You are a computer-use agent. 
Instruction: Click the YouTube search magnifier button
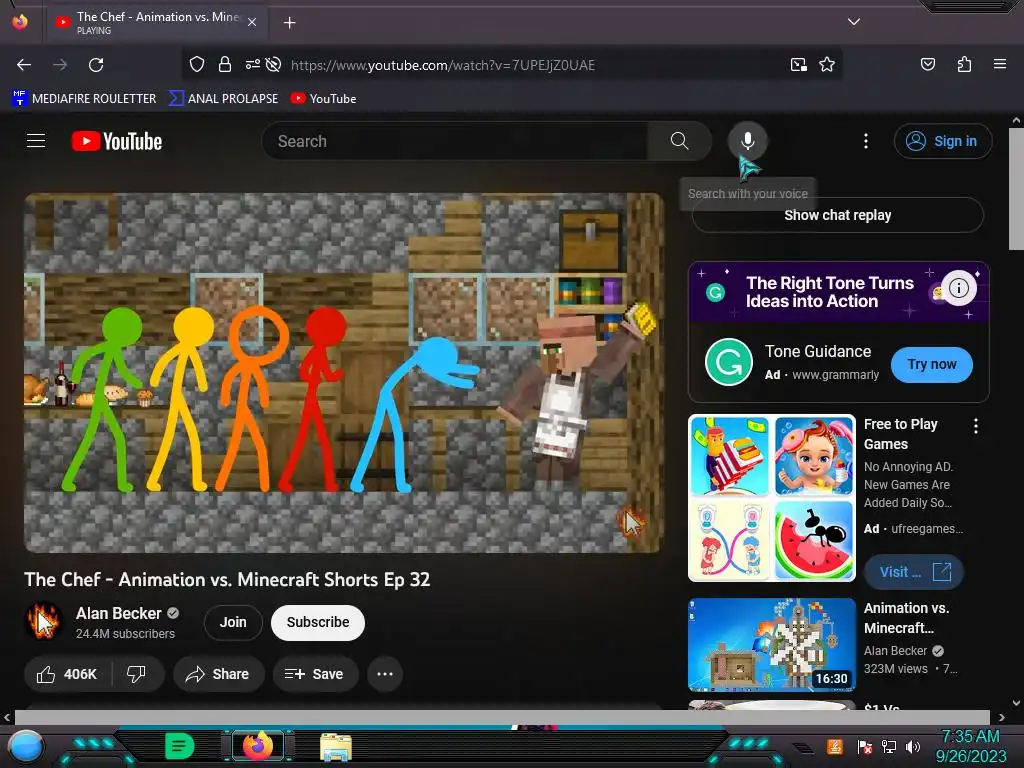pyautogui.click(x=679, y=141)
